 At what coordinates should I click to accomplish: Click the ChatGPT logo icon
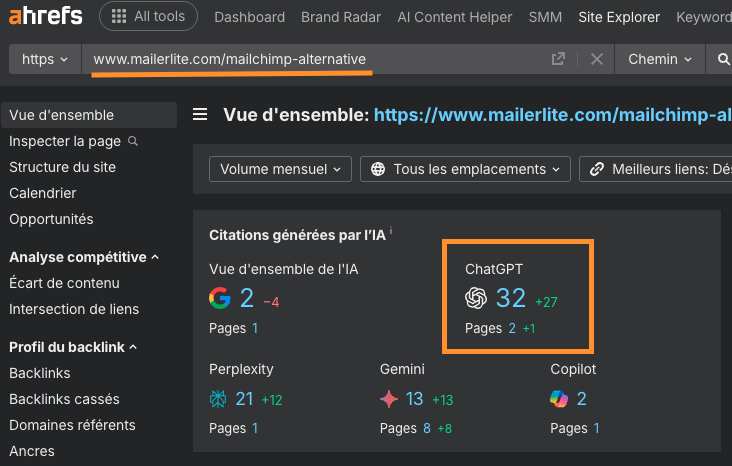[x=476, y=298]
